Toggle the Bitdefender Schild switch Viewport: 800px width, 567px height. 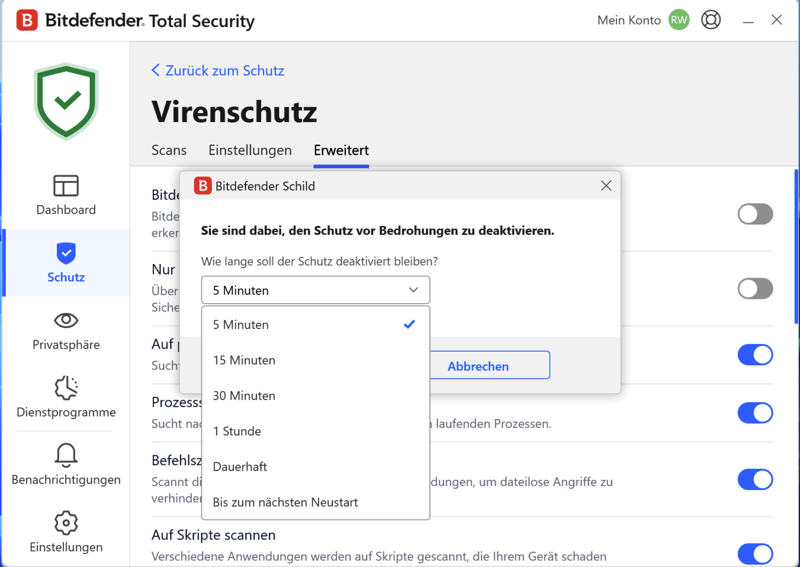(x=755, y=214)
